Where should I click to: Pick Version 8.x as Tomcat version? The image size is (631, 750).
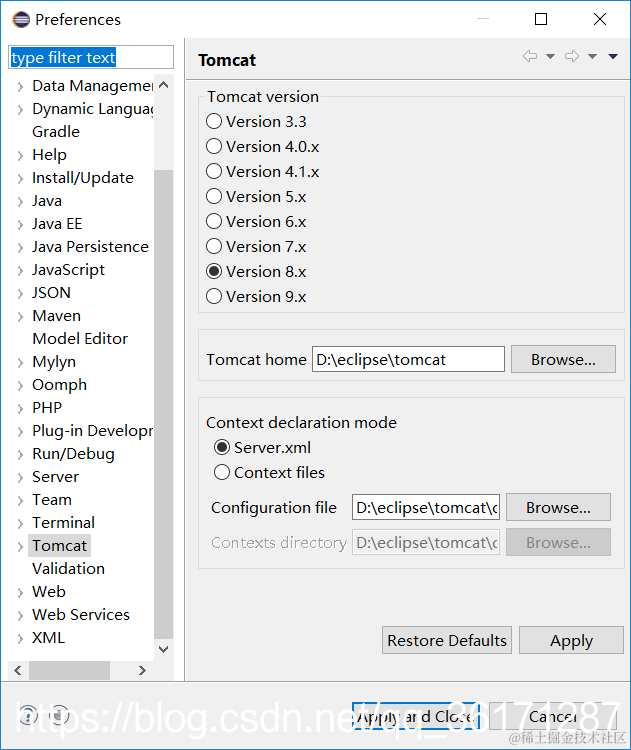point(214,272)
